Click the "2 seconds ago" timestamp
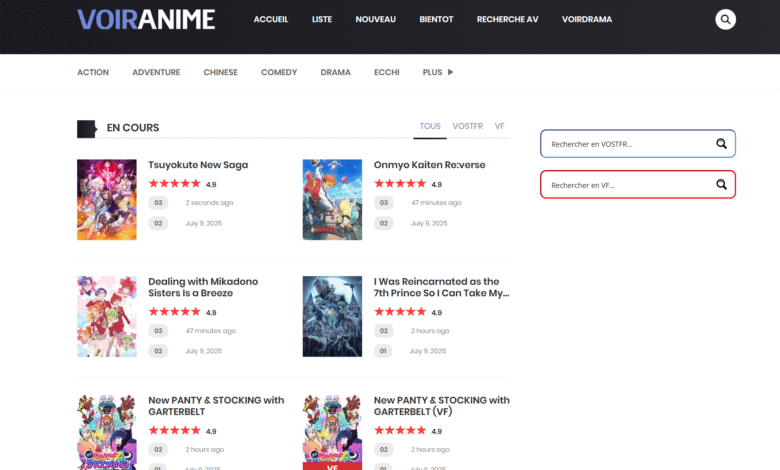 point(209,202)
